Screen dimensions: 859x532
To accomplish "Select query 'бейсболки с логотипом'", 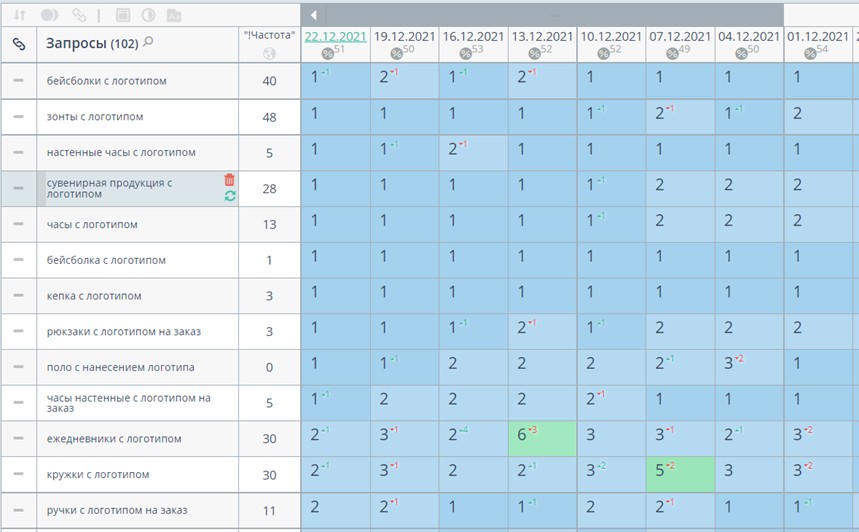I will pyautogui.click(x=106, y=81).
